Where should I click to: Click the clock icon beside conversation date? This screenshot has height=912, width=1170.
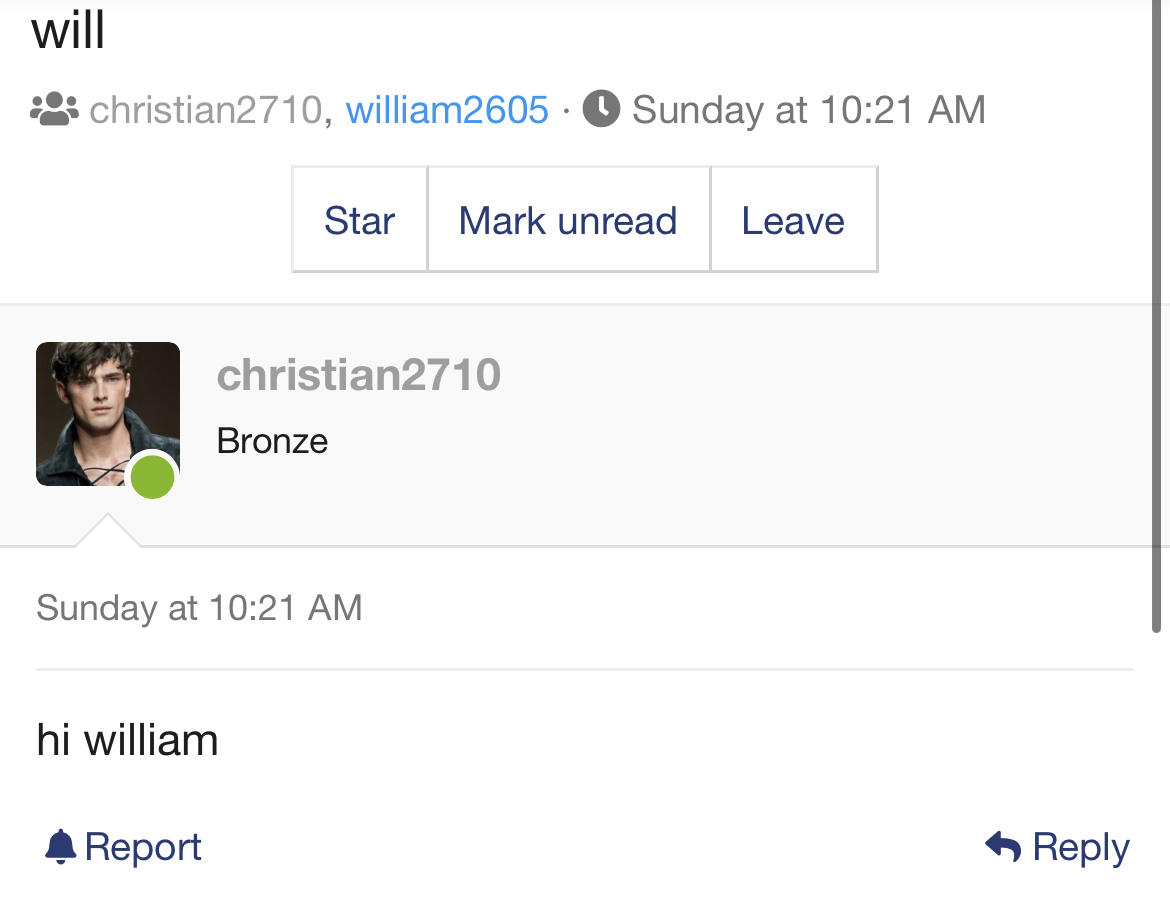(x=601, y=108)
